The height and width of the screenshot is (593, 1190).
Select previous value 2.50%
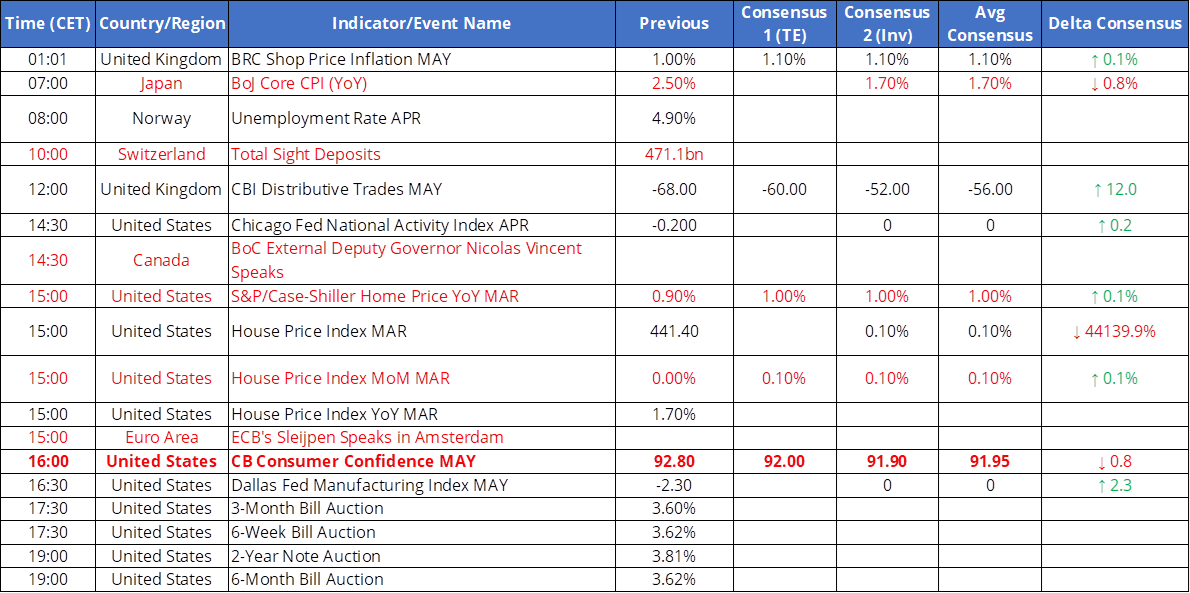pos(674,84)
